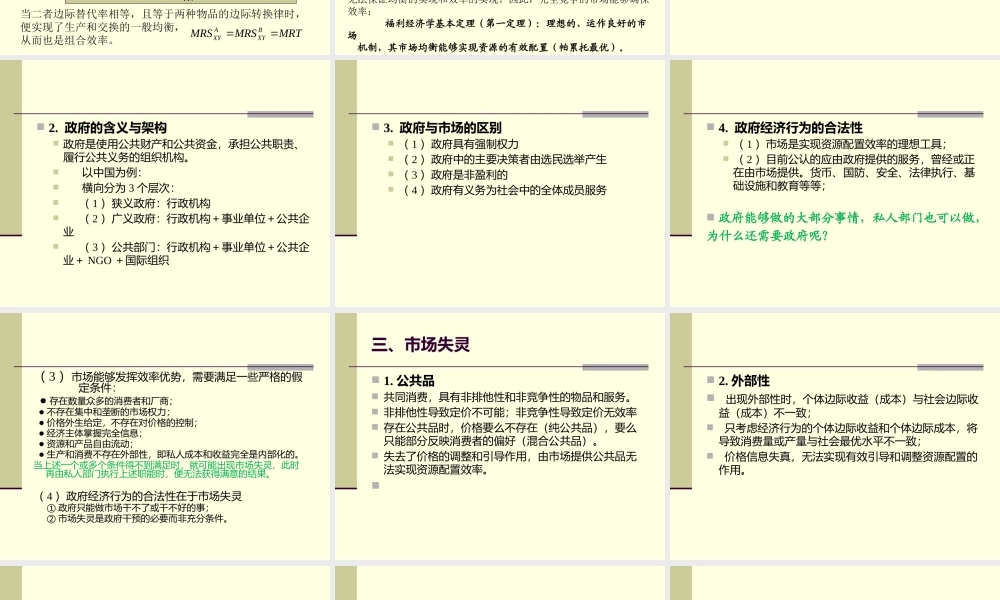Click the MRS equals MRT formula
This screenshot has width=1000, height=600.
tap(241, 33)
